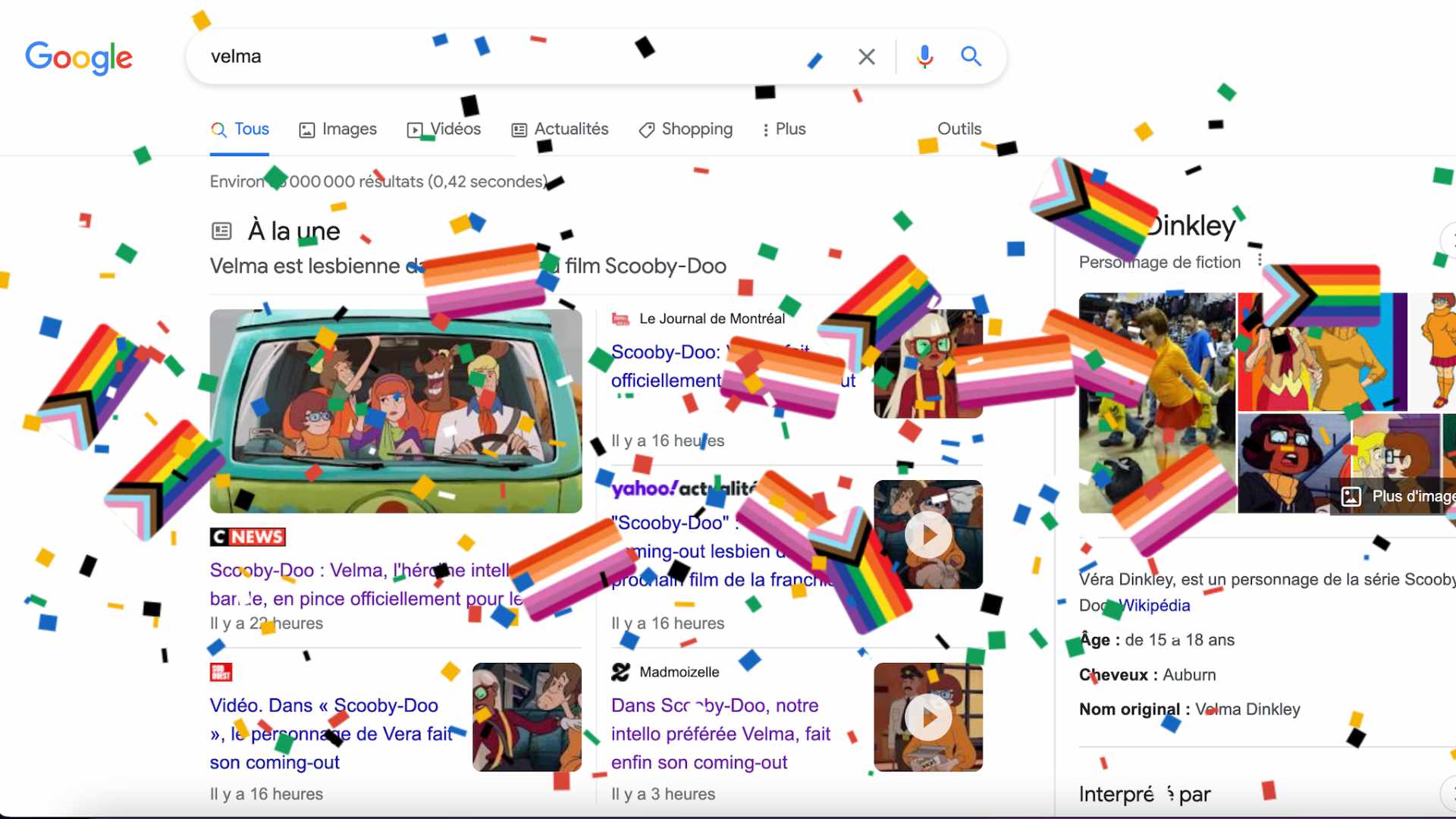Open the three-dot options beside Personnage de fiction
1456x819 pixels.
(1260, 260)
